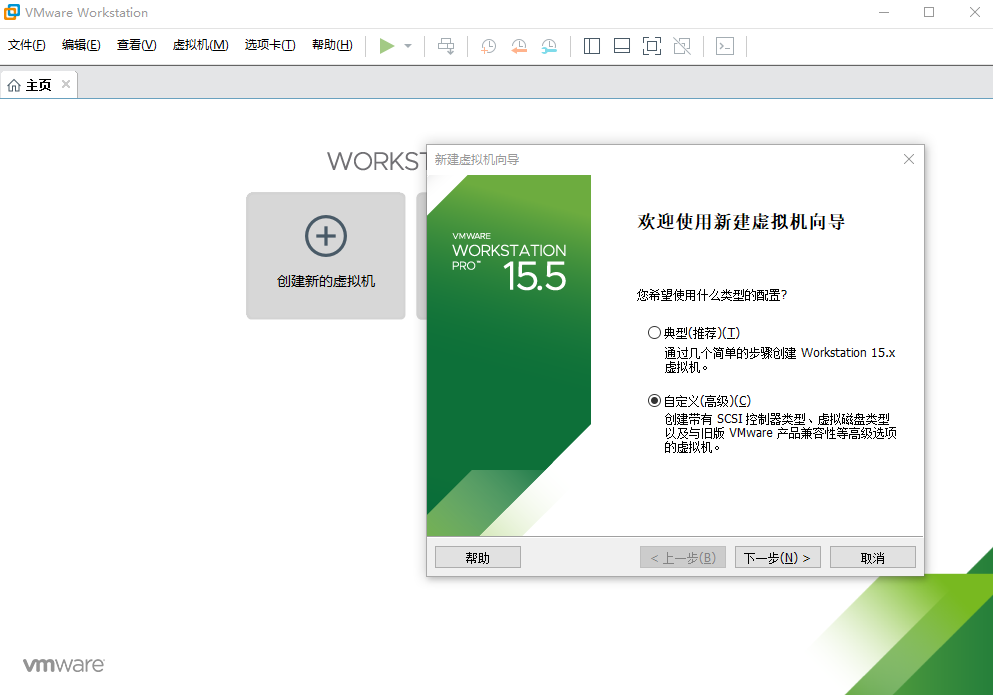993x695 pixels.
Task: Open the 文件(F) menu
Action: coord(27,45)
